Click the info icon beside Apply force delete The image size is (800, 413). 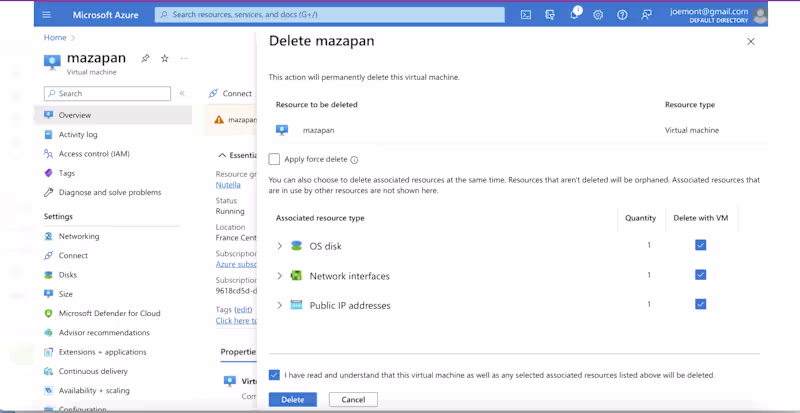[x=354, y=160]
